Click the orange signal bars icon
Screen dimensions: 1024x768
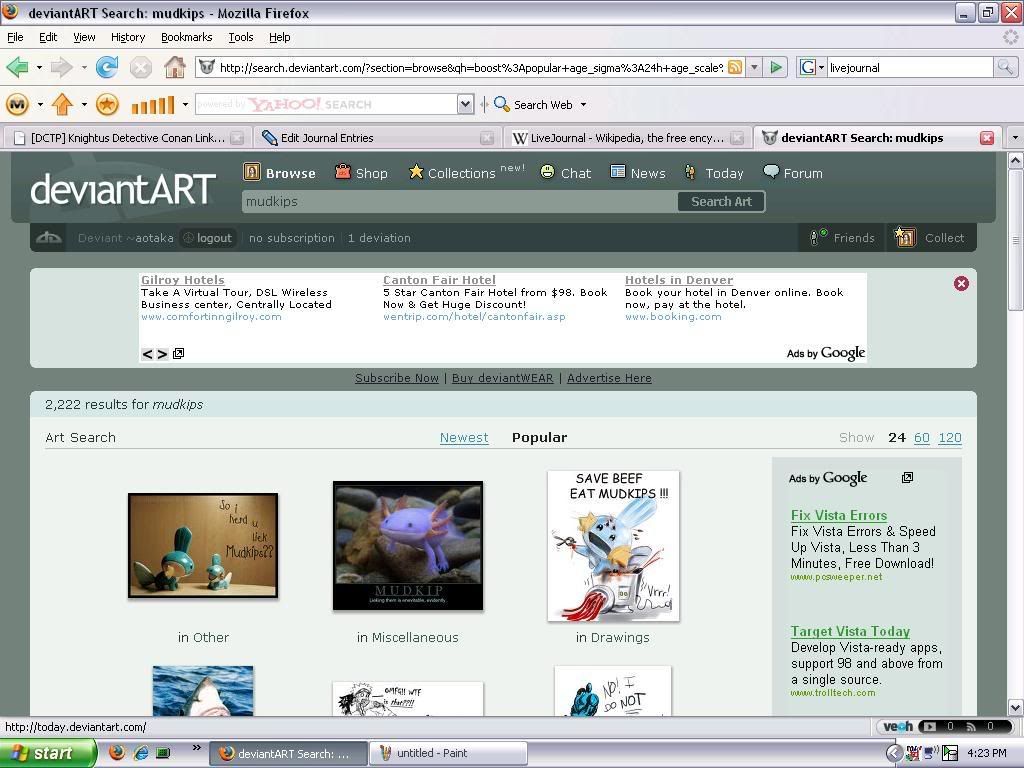tap(153, 105)
